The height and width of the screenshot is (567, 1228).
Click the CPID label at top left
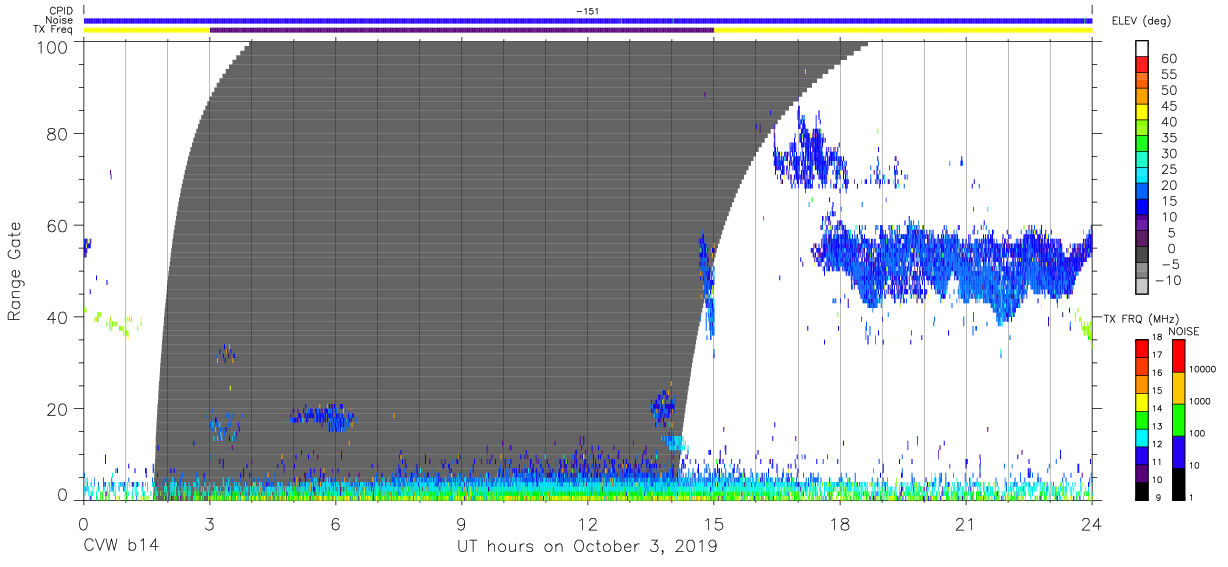pyautogui.click(x=59, y=10)
